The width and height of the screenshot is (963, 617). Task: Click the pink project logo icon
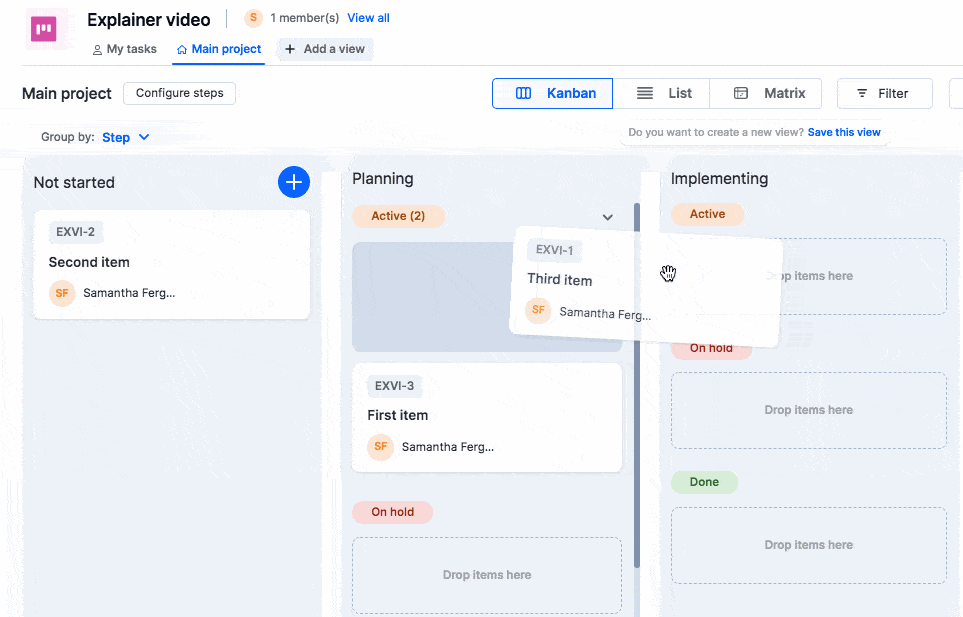click(44, 30)
